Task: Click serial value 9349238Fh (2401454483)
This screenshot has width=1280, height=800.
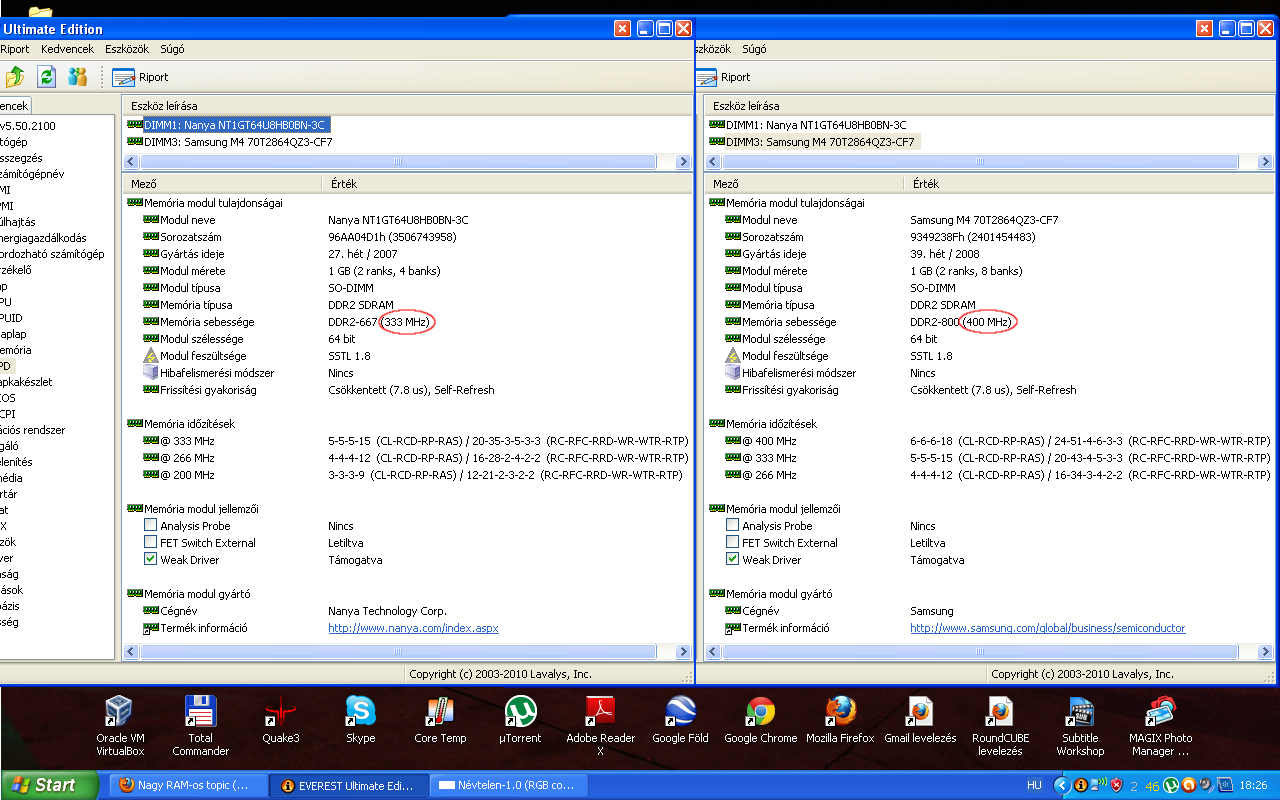Action: click(x=972, y=237)
